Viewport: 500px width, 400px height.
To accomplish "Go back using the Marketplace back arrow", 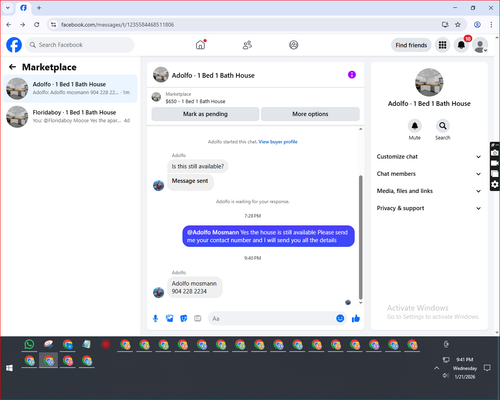I will pos(12,67).
